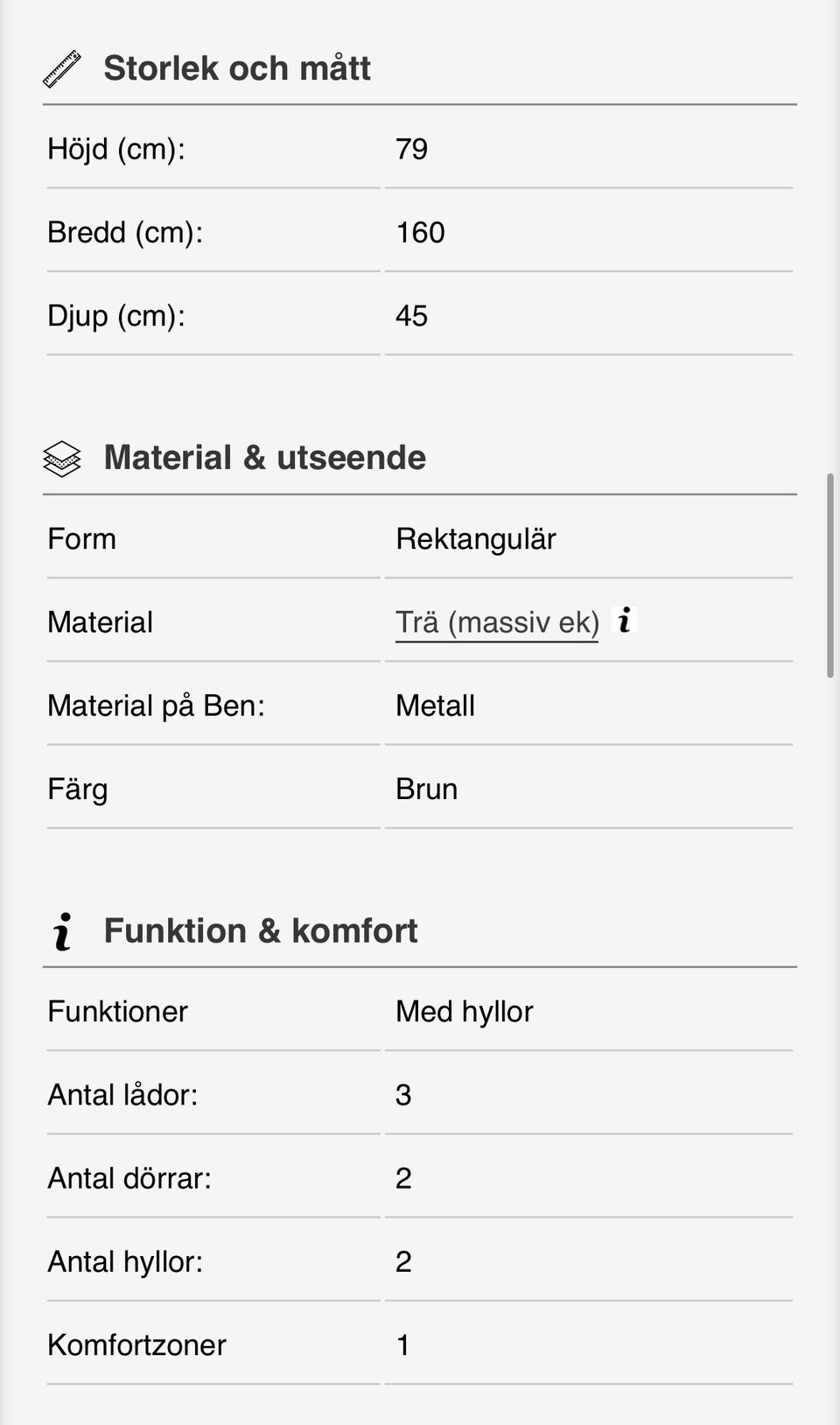This screenshot has width=840, height=1425.
Task: Select the Brun color value
Action: click(x=427, y=790)
